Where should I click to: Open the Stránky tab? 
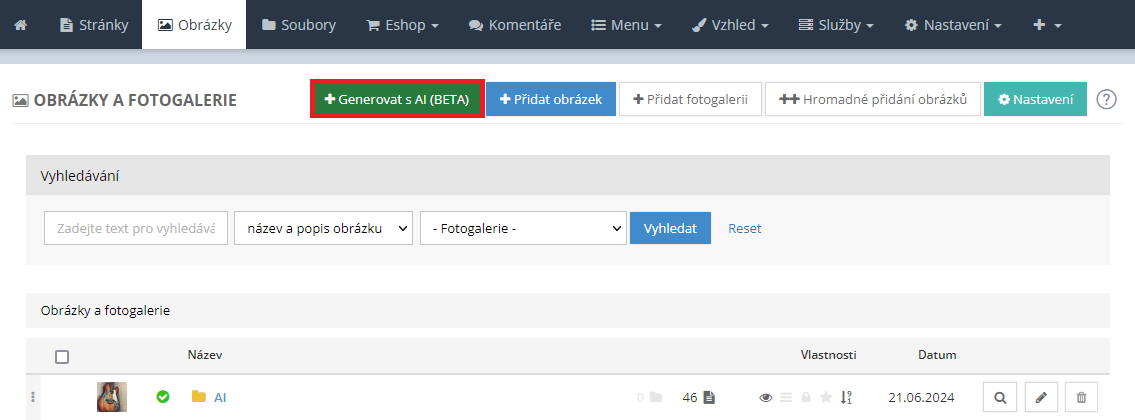click(x=94, y=24)
